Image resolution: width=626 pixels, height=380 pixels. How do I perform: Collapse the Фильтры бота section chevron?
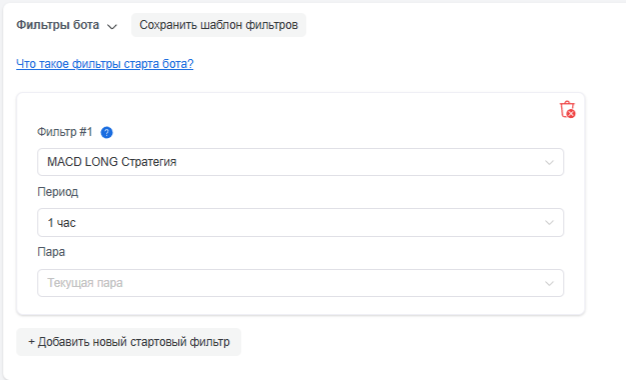[x=112, y=26]
